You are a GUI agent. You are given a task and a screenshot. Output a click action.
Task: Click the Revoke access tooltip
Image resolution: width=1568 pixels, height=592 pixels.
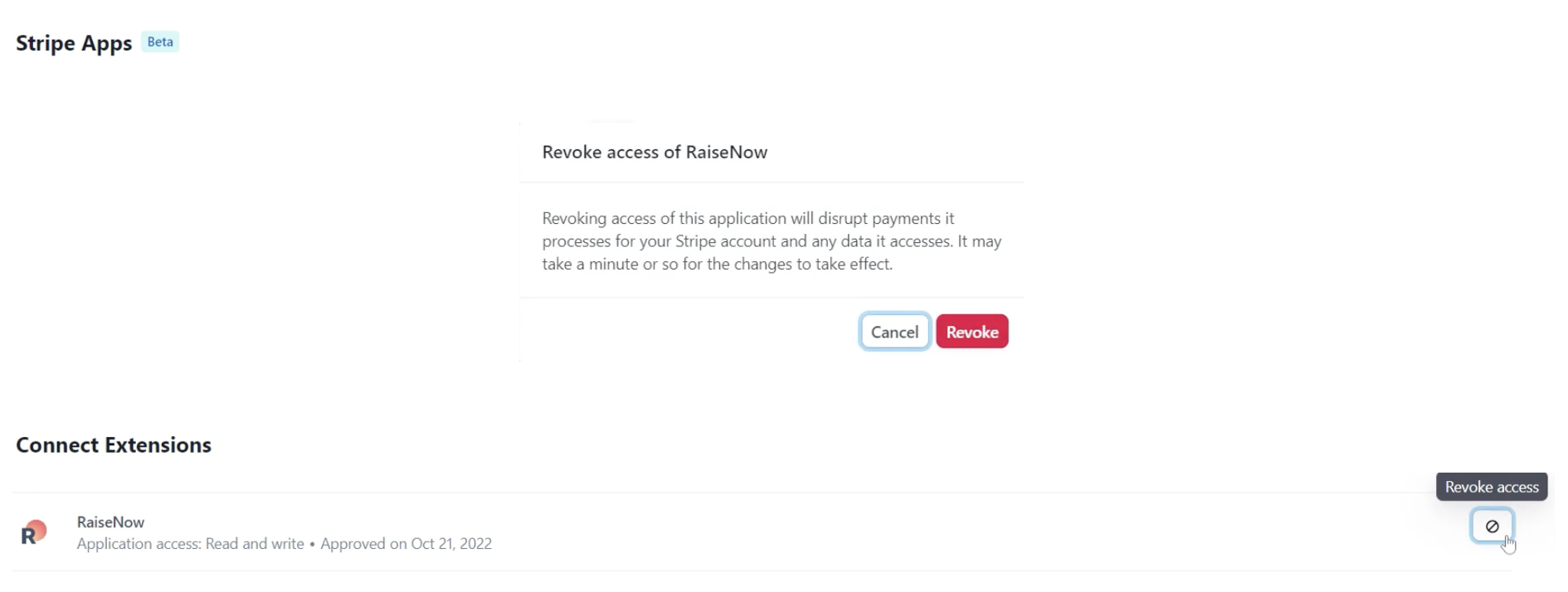click(1492, 487)
